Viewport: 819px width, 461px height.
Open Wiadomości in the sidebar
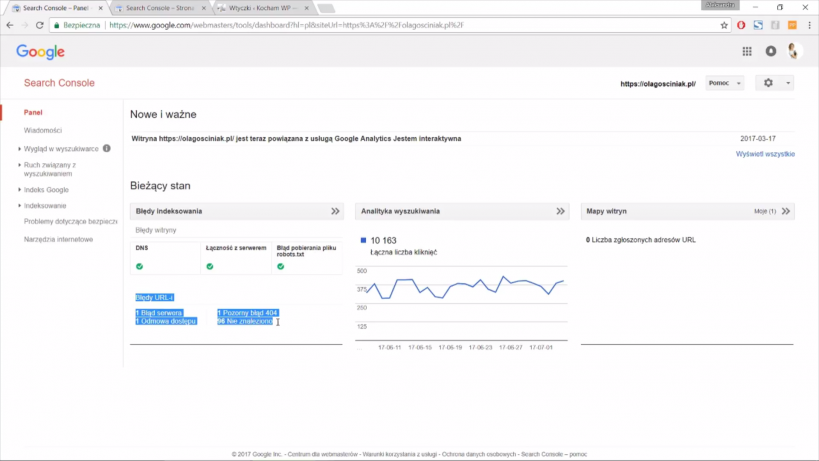[x=43, y=131]
